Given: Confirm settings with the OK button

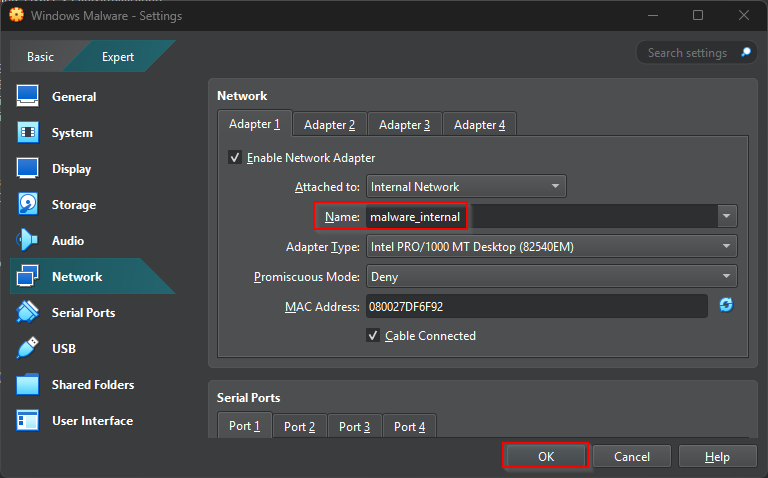Looking at the screenshot, I should pos(546,456).
